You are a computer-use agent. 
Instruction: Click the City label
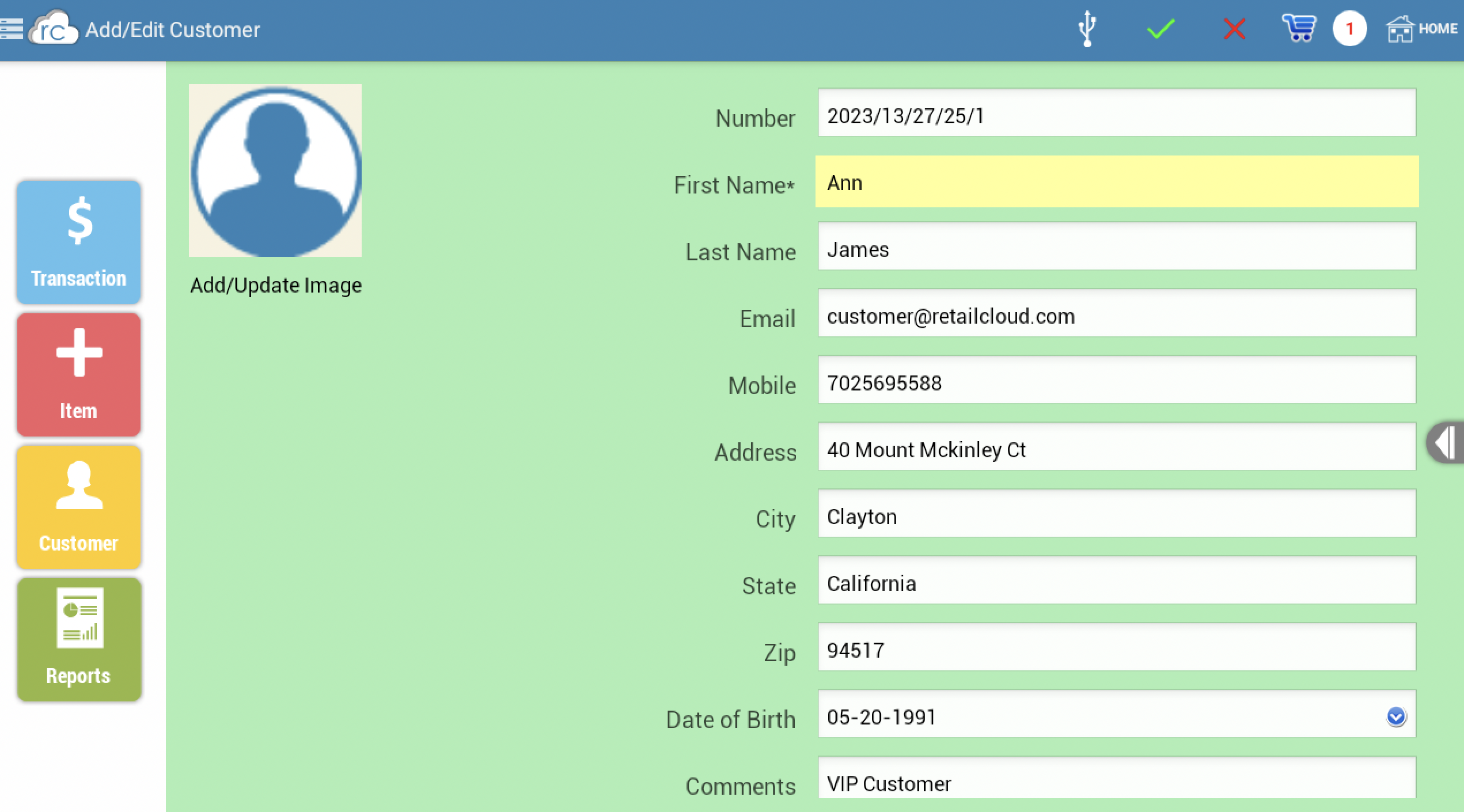point(775,519)
